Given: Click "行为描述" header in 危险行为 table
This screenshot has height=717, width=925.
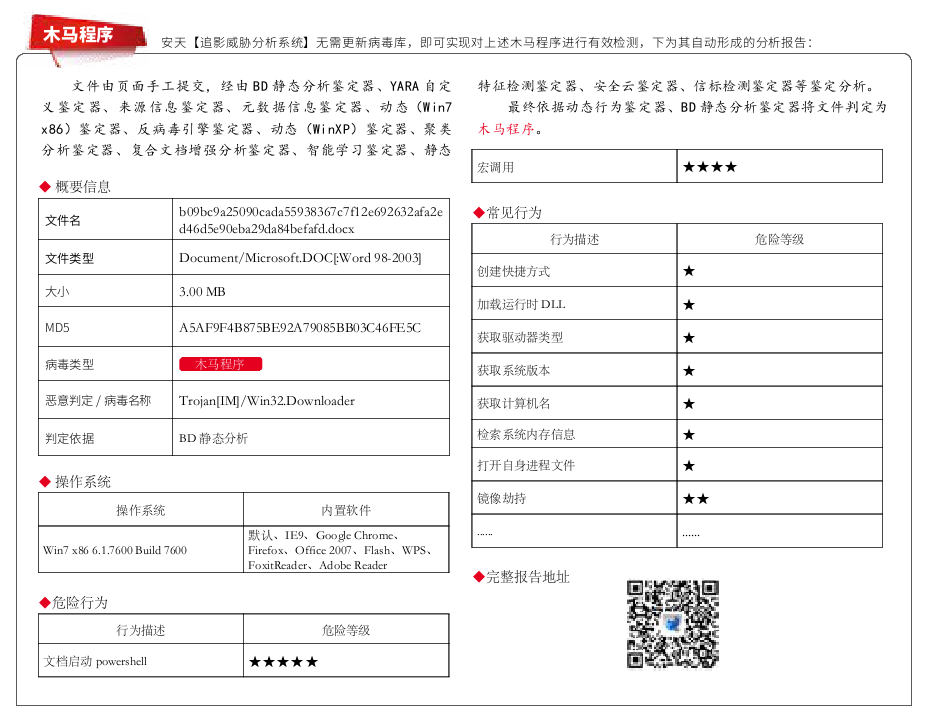Looking at the screenshot, I should click(x=140, y=630).
